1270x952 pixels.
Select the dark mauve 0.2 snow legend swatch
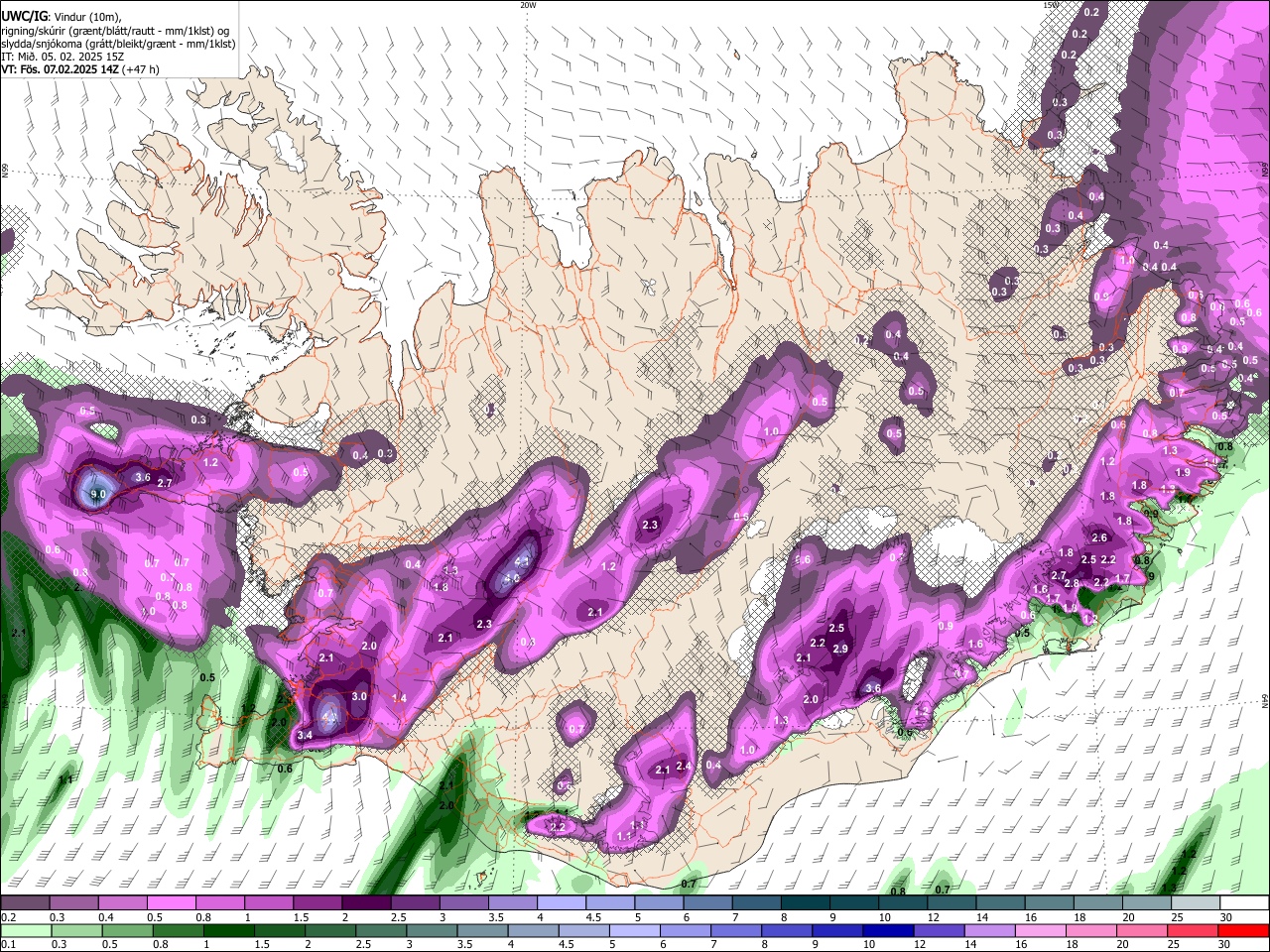pos(25,902)
